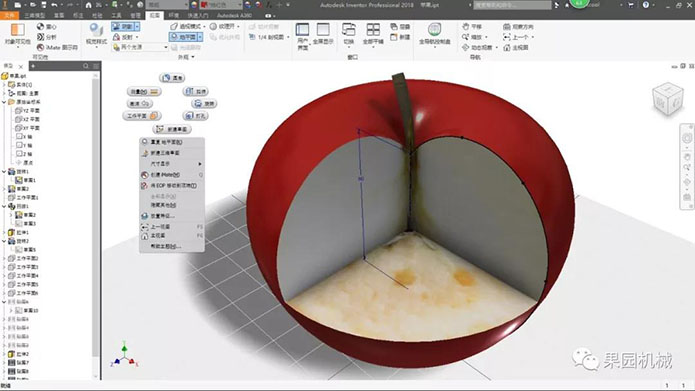
Task: Click the Home icon in quick access toolbar
Action: (89, 5)
